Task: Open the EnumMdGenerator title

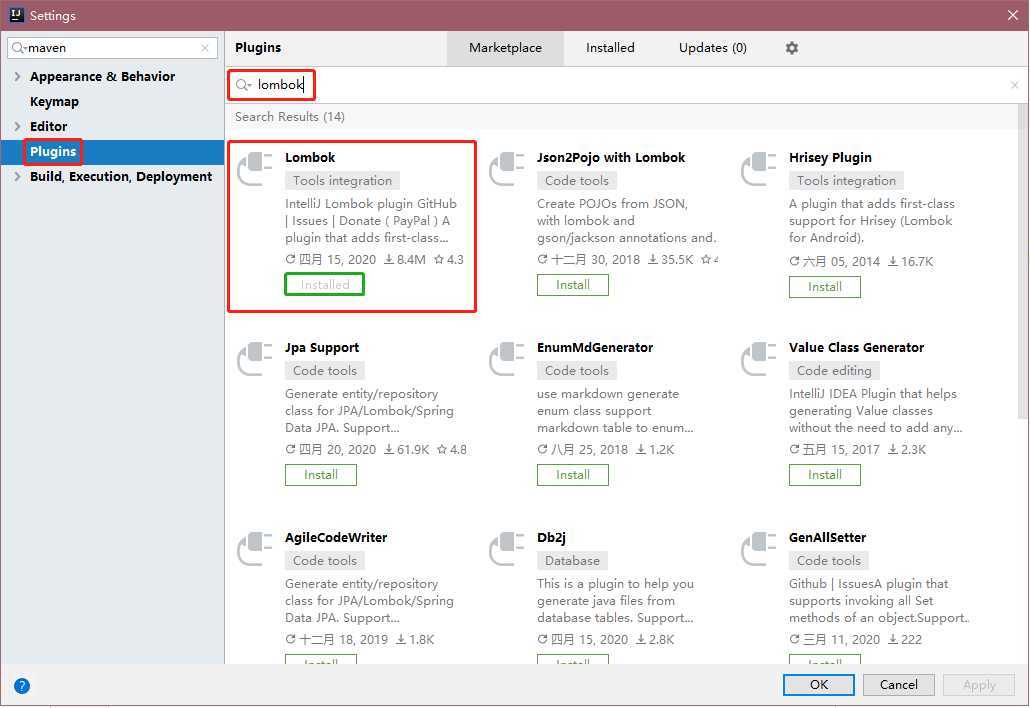Action: point(595,347)
